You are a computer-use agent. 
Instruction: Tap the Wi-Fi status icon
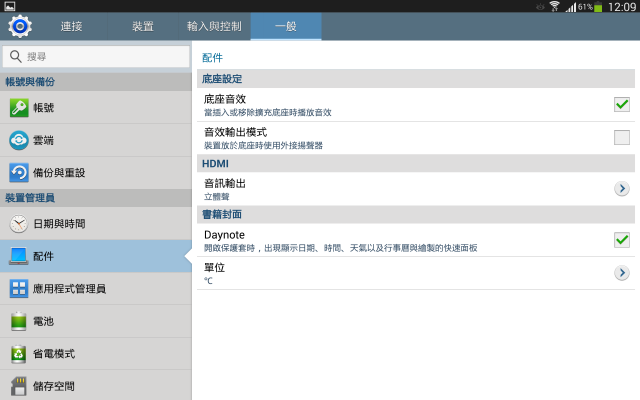[x=554, y=6]
